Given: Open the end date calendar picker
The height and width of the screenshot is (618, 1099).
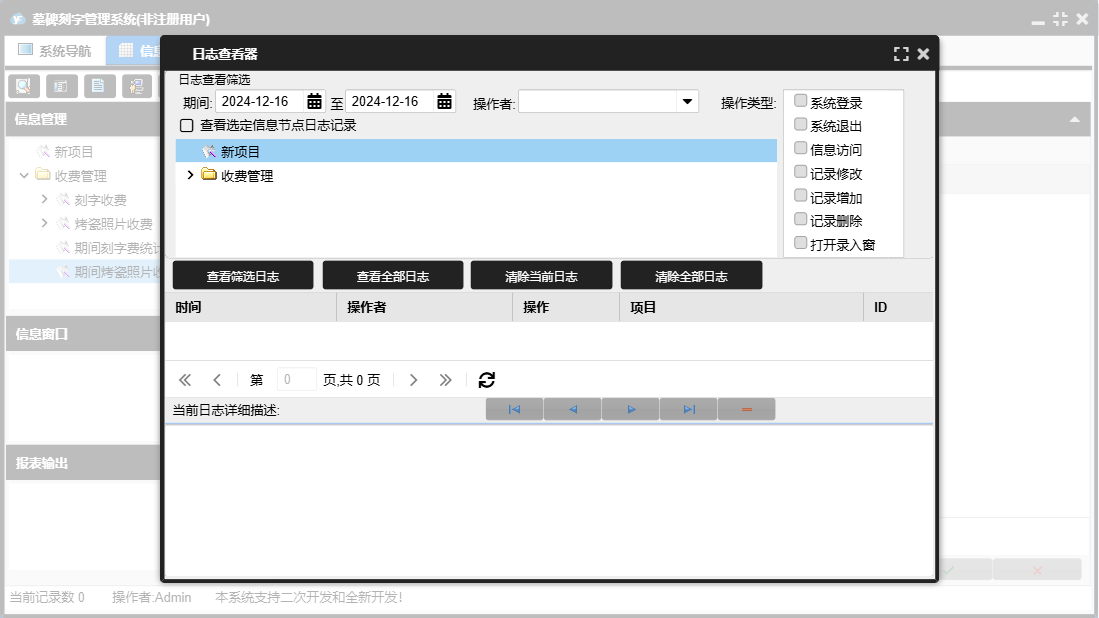Looking at the screenshot, I should (444, 102).
